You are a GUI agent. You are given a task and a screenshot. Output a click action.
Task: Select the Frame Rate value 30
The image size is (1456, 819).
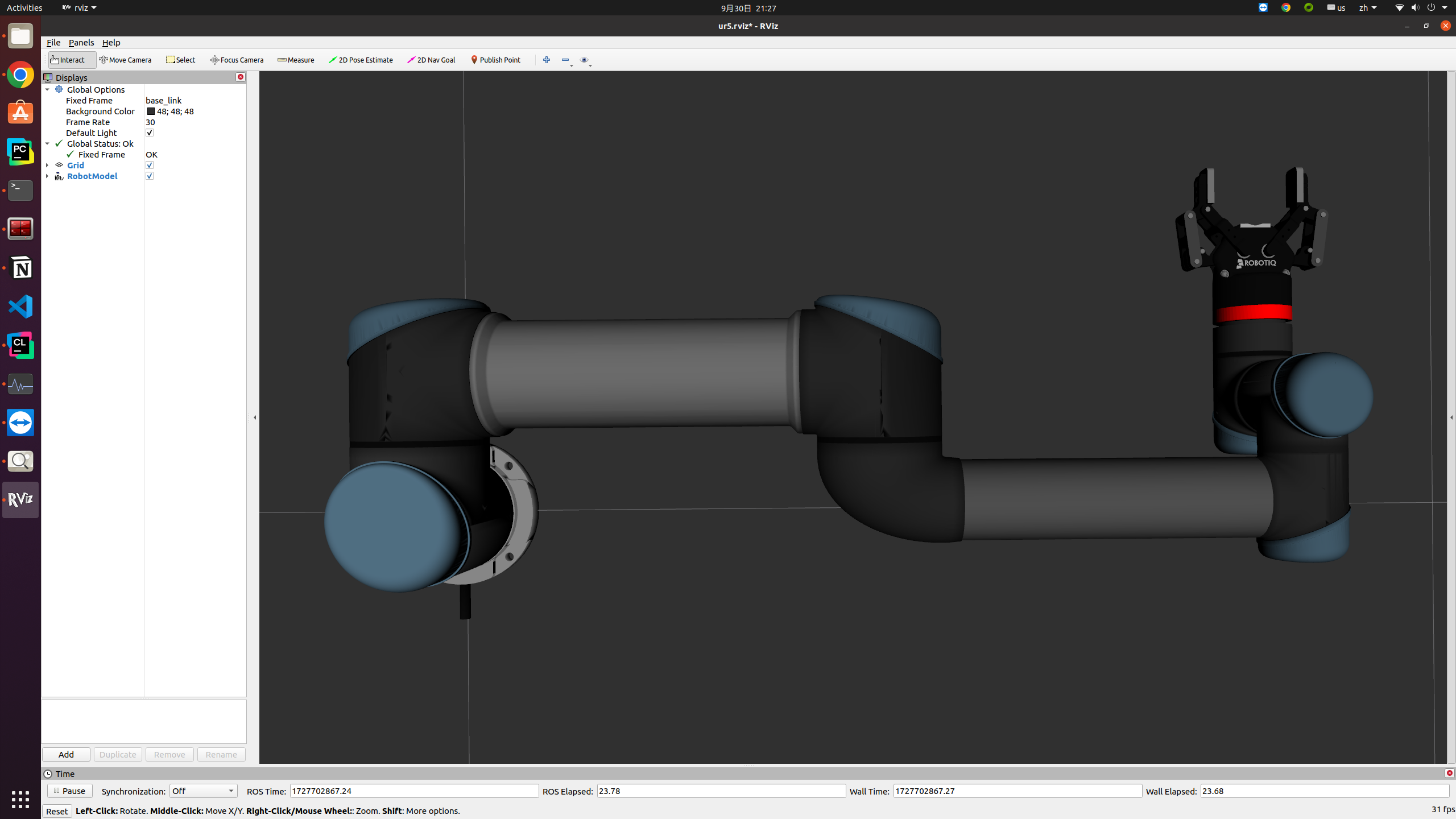pos(150,122)
